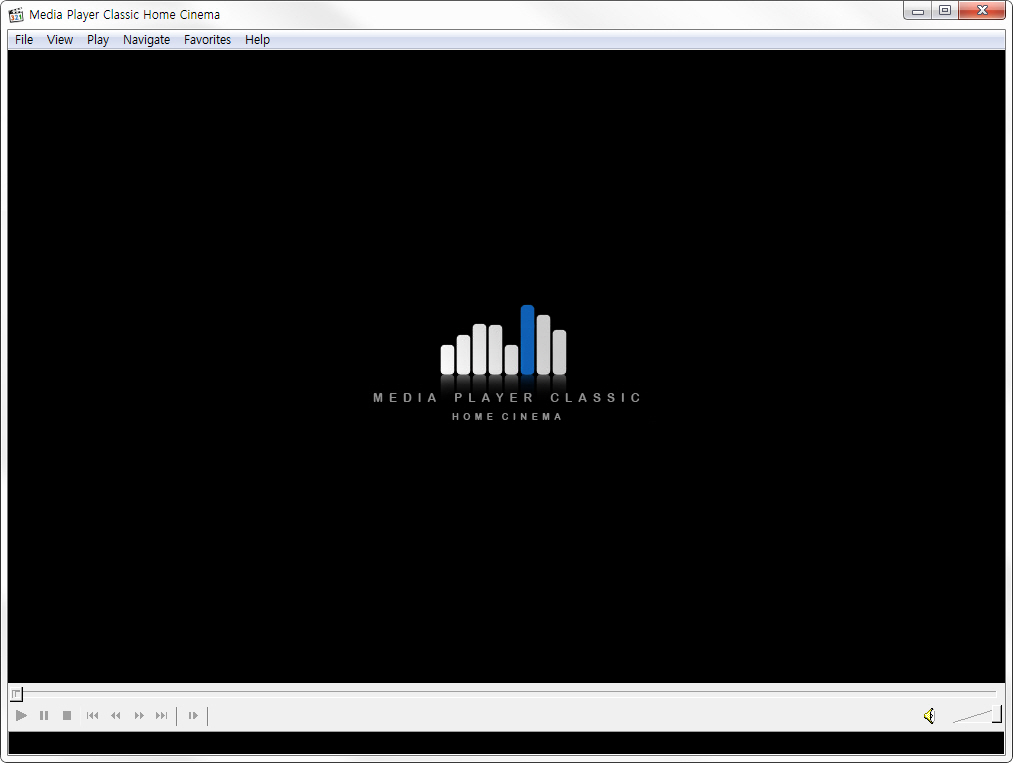Mute audio with the speaker icon
1013x763 pixels.
(x=930, y=716)
